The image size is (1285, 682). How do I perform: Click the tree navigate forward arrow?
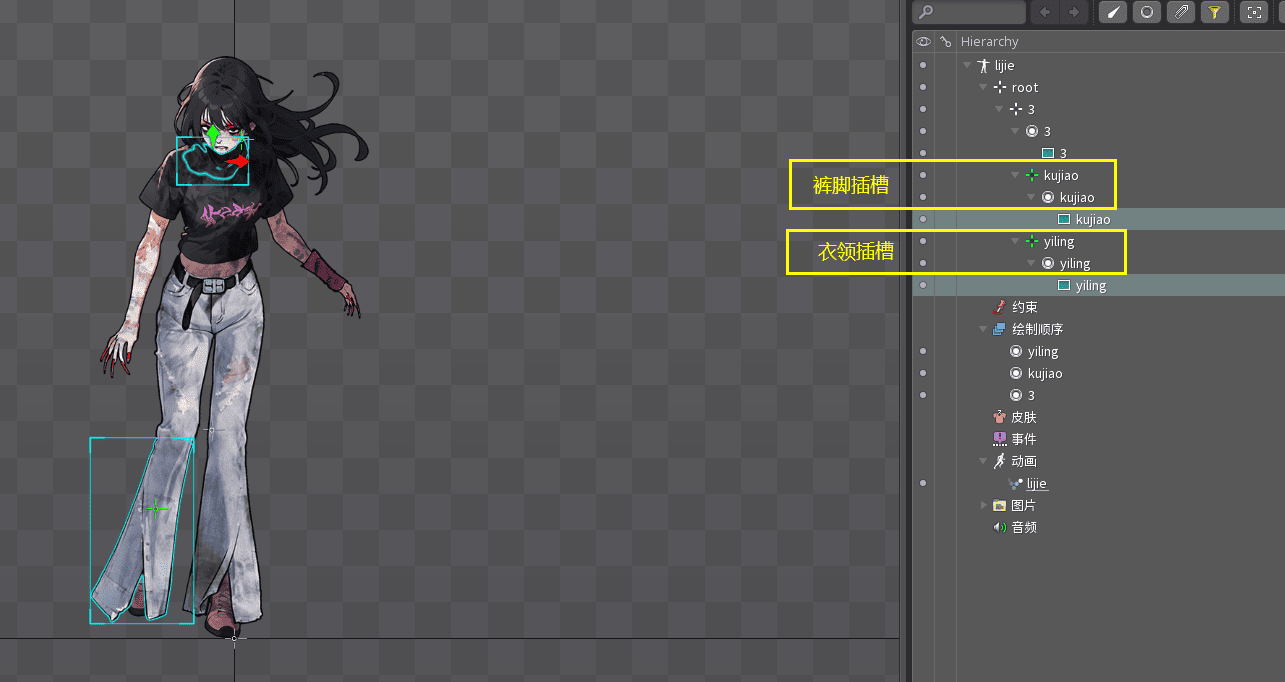click(1073, 12)
